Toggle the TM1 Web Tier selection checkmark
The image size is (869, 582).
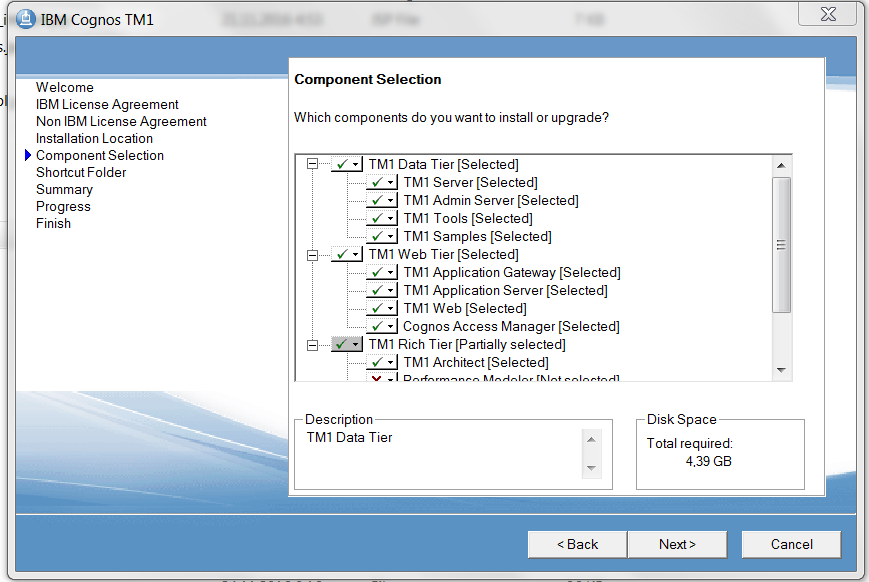347,254
